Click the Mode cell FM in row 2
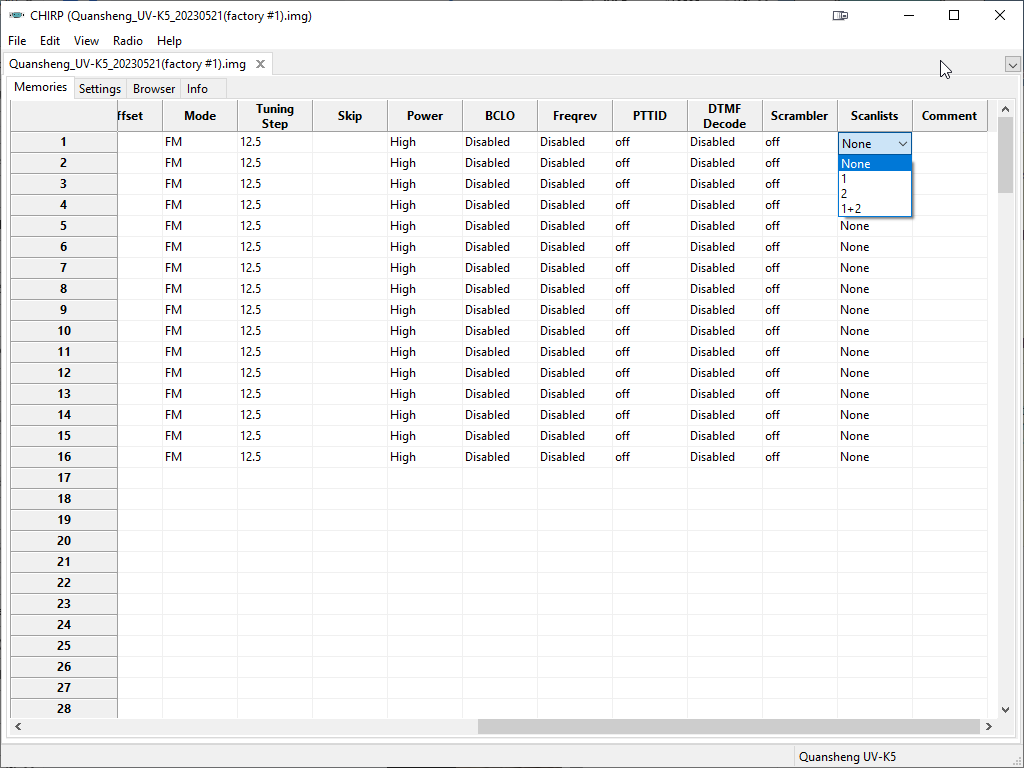1024x768 pixels. coord(200,163)
